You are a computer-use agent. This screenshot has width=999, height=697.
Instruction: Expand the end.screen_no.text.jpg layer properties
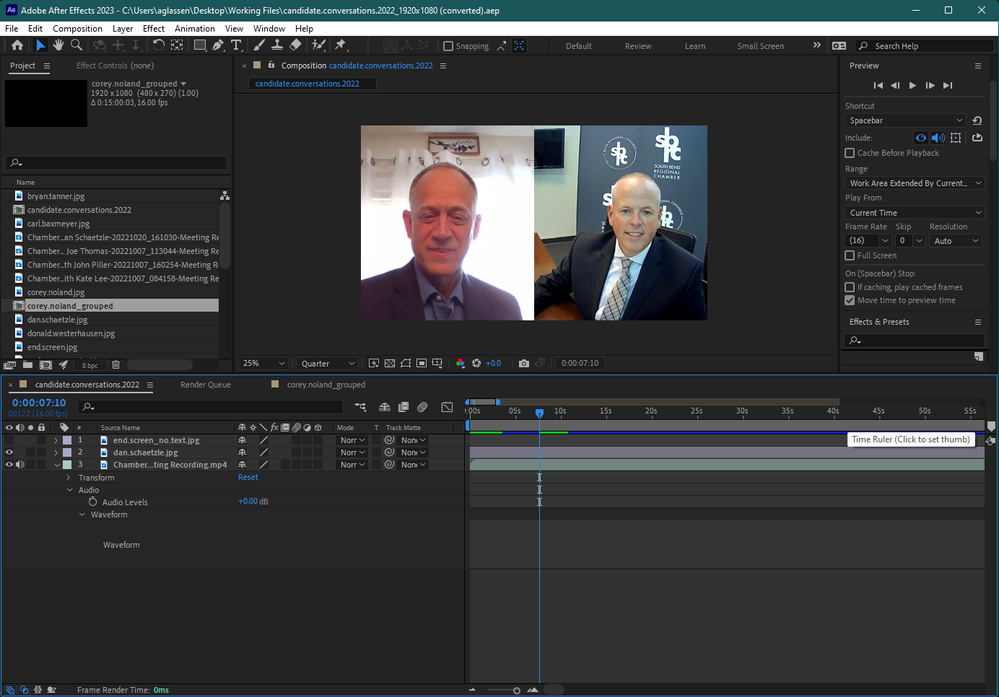pos(56,440)
